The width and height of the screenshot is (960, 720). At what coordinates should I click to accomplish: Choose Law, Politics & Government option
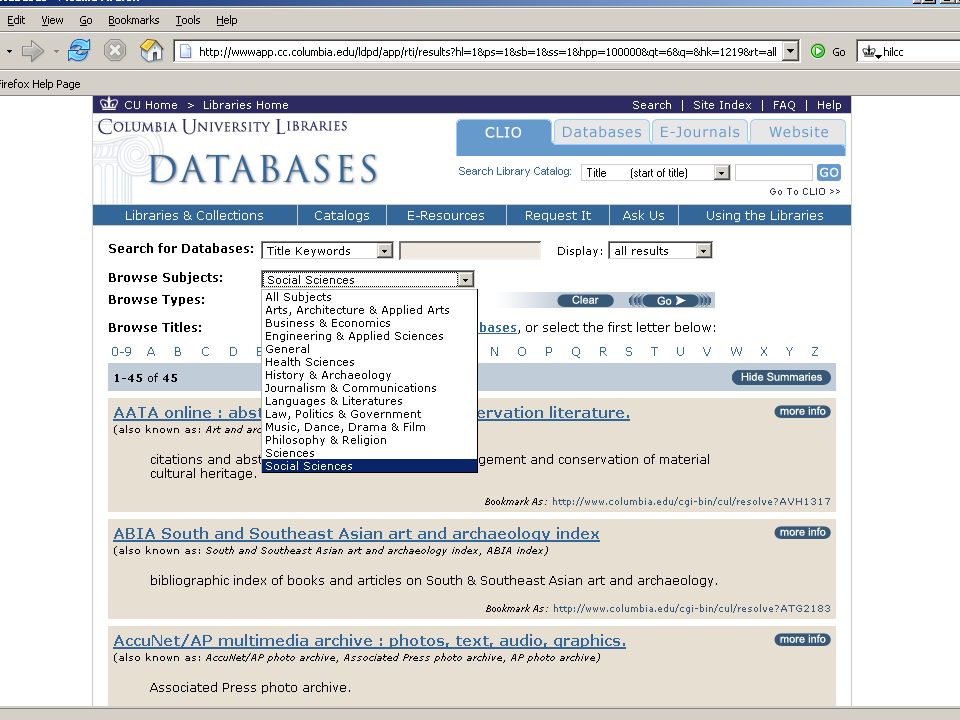(x=369, y=414)
